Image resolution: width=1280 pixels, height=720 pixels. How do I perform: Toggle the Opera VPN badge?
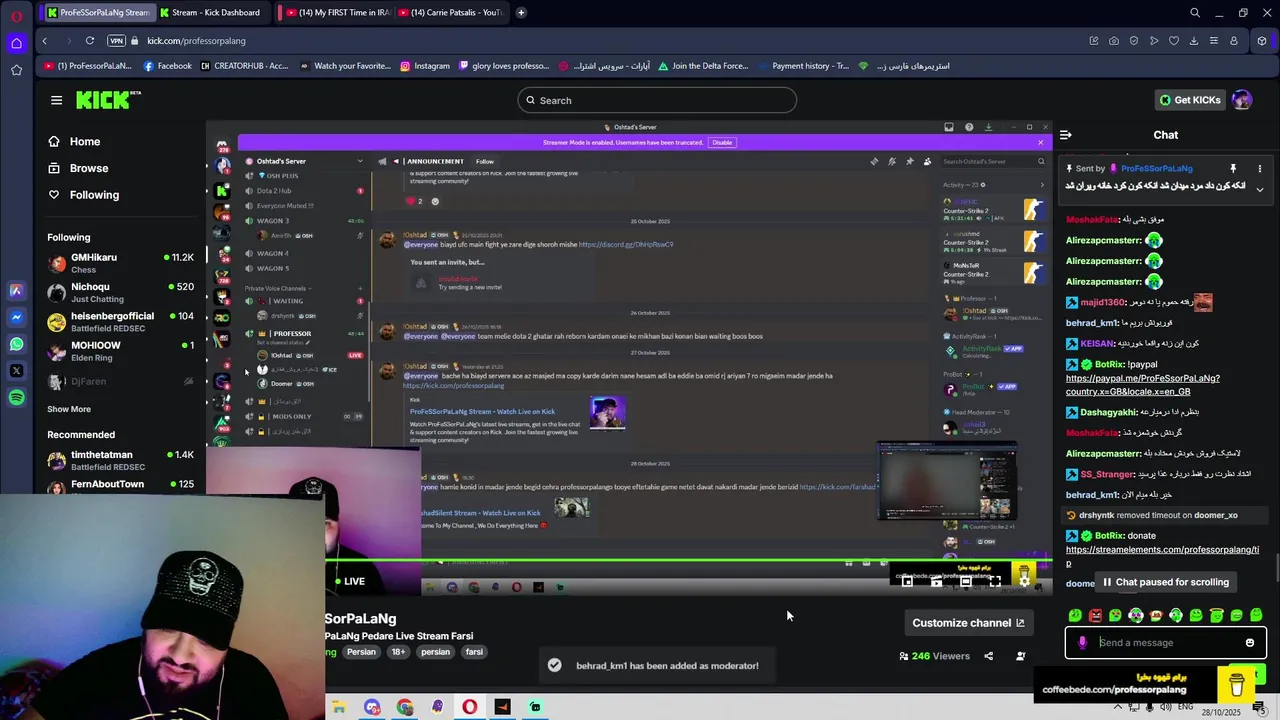(x=116, y=41)
